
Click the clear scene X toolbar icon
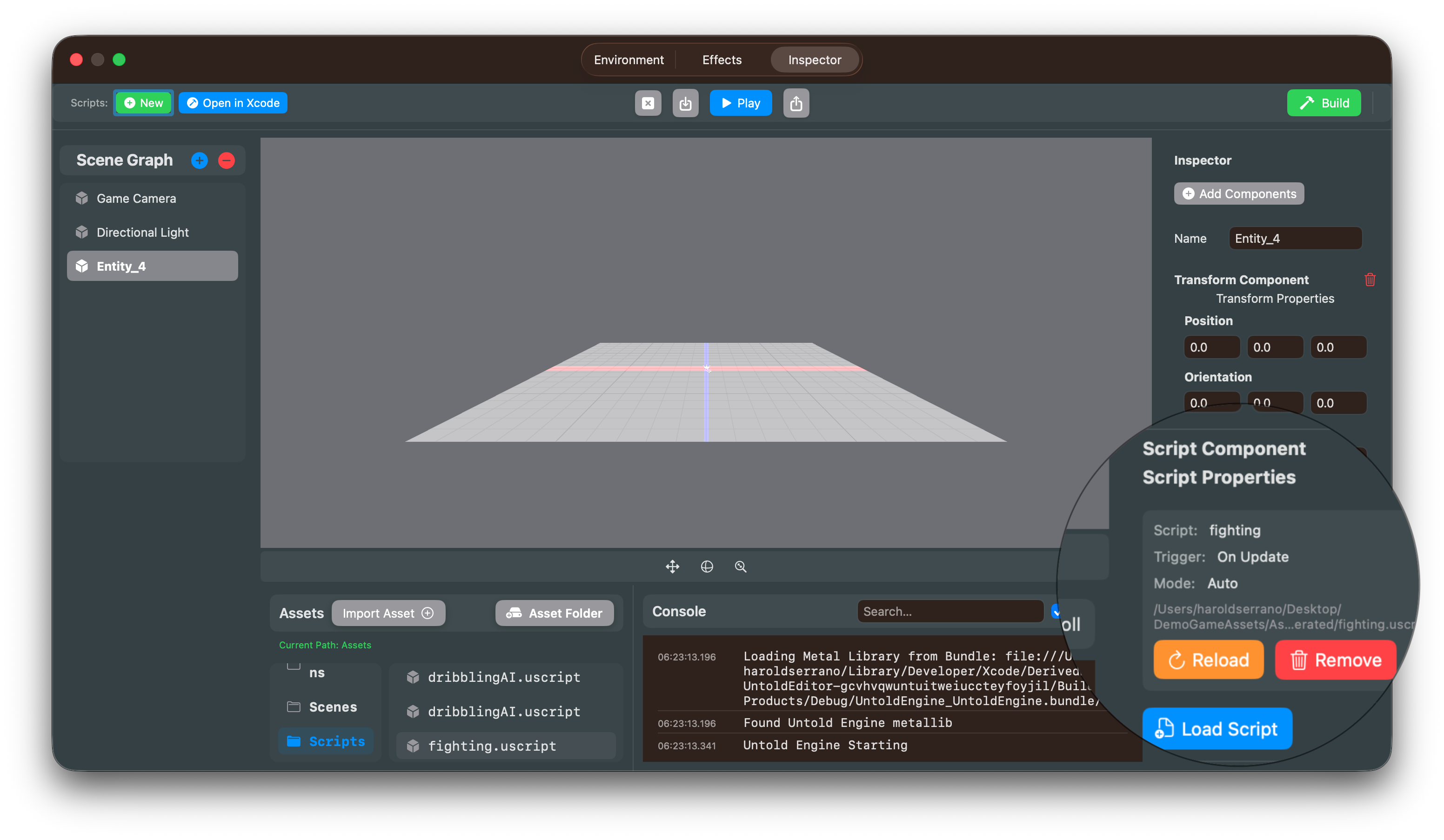(x=648, y=103)
